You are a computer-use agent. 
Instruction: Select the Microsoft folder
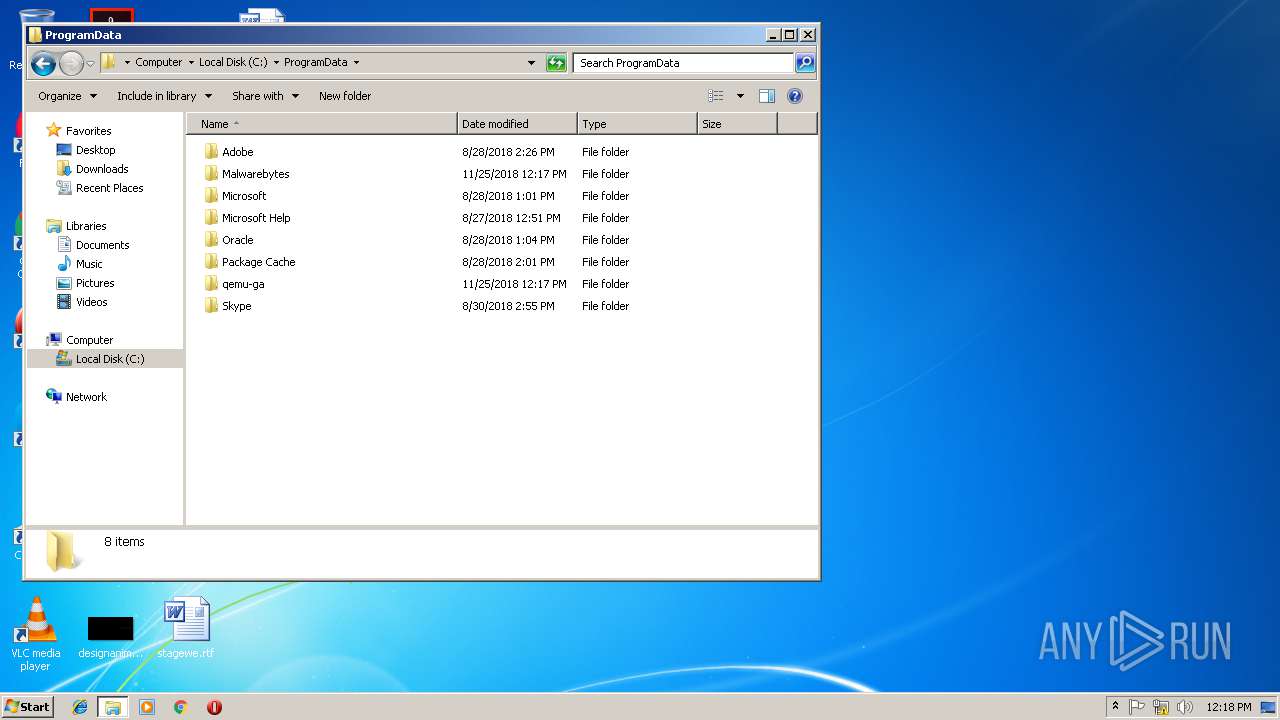point(244,196)
